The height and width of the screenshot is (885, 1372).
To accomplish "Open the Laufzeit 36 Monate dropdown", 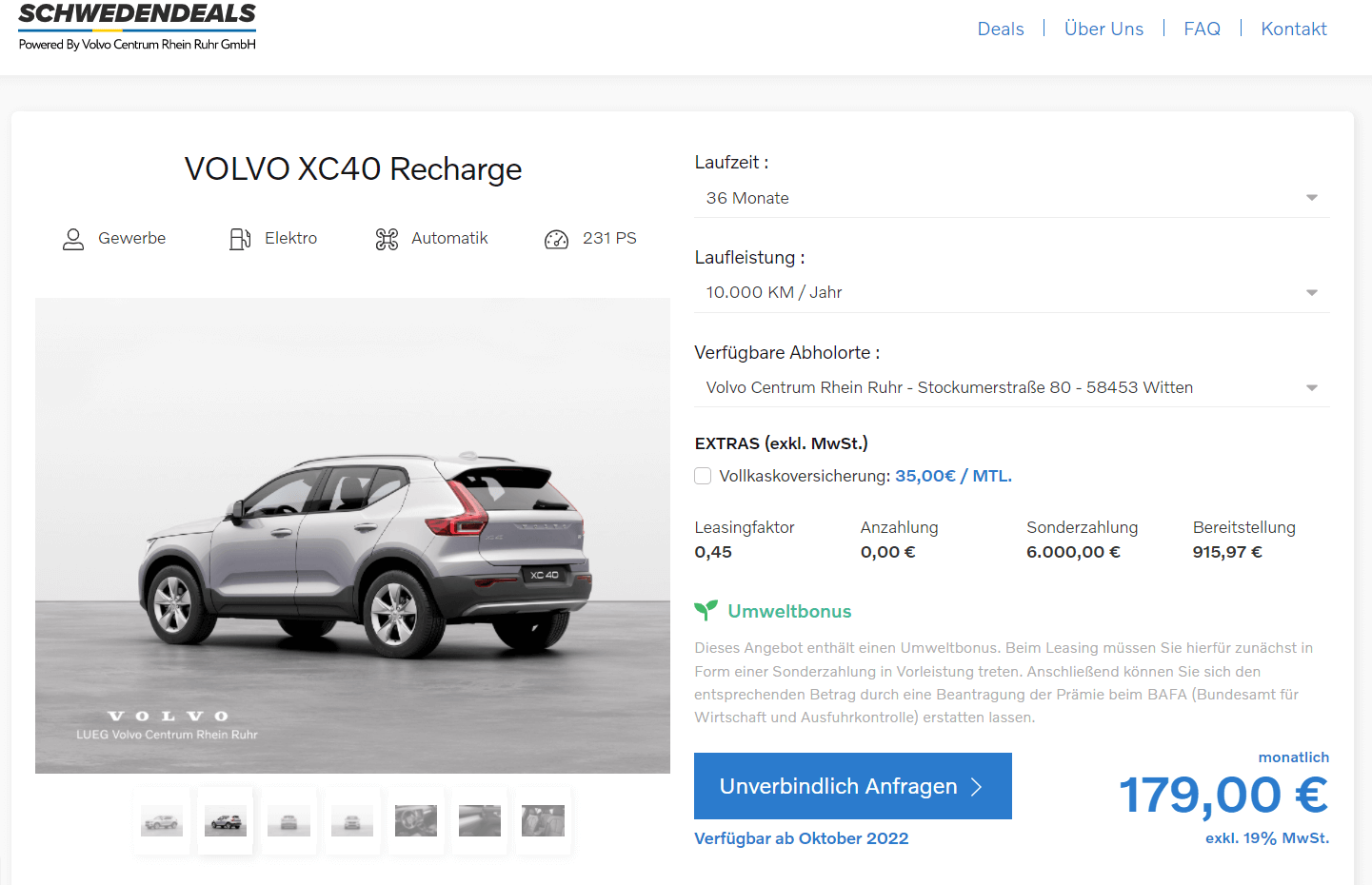I will tap(1011, 198).
